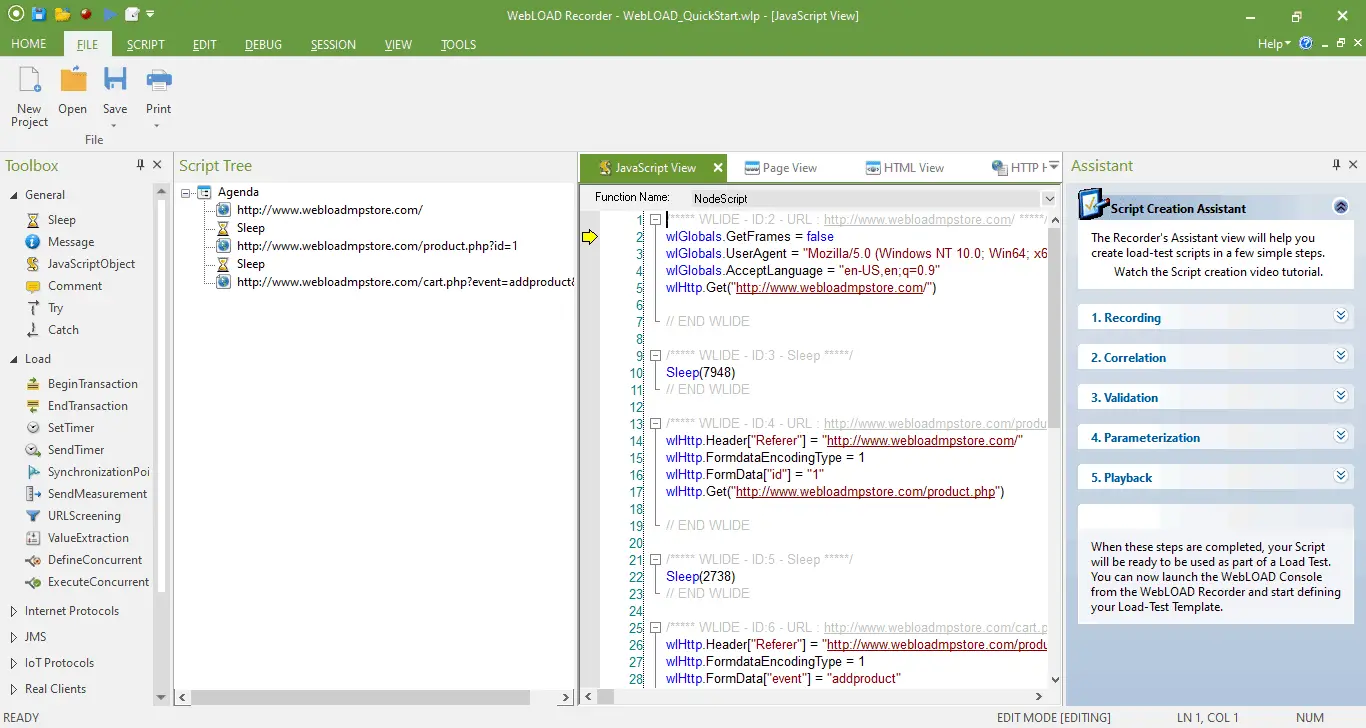The height and width of the screenshot is (728, 1366).
Task: Click the quick access edit script icon
Action: [133, 14]
